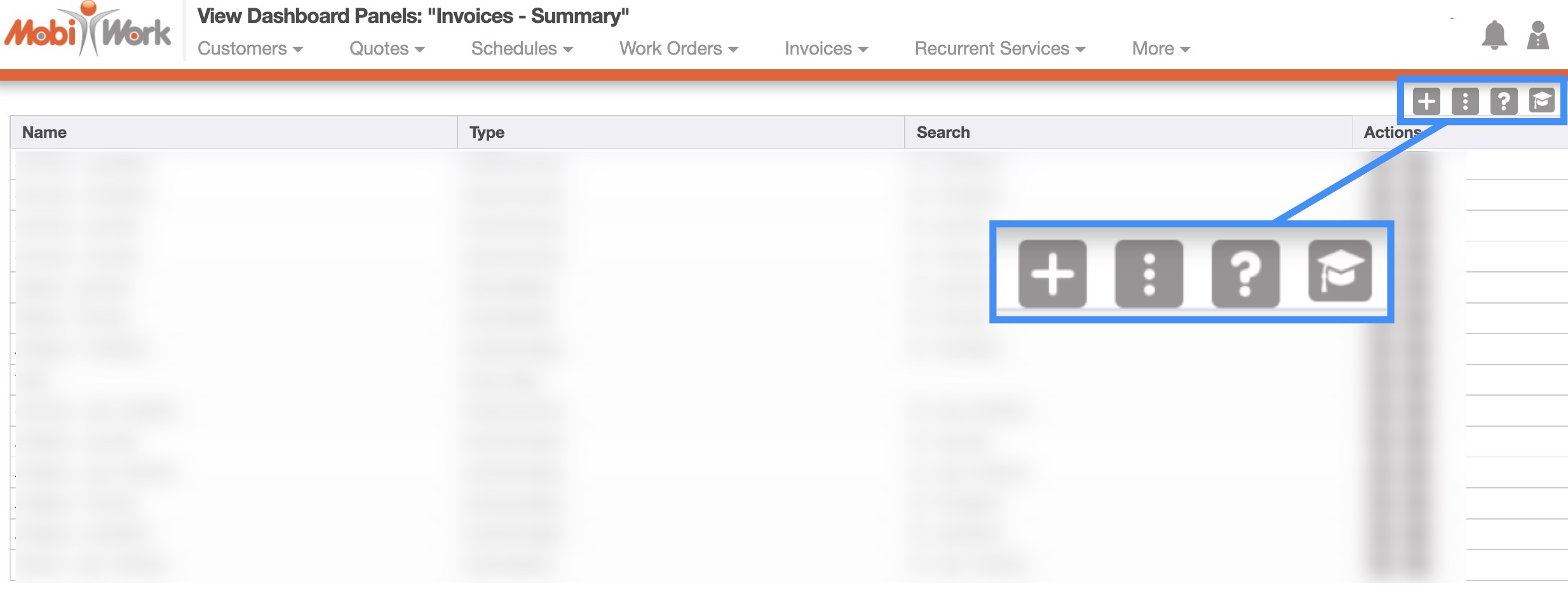Show the More menu options
This screenshot has height=611, width=1568.
pyautogui.click(x=1160, y=49)
